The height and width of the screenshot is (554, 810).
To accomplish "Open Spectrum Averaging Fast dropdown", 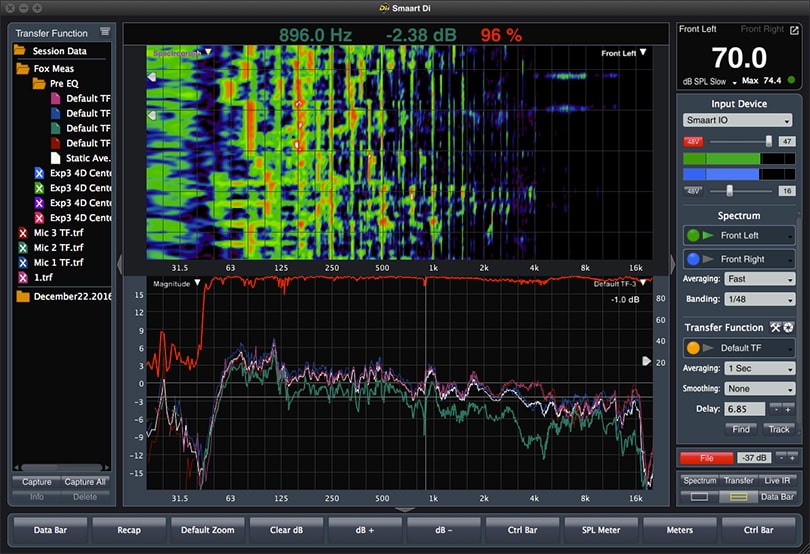I will coord(759,279).
